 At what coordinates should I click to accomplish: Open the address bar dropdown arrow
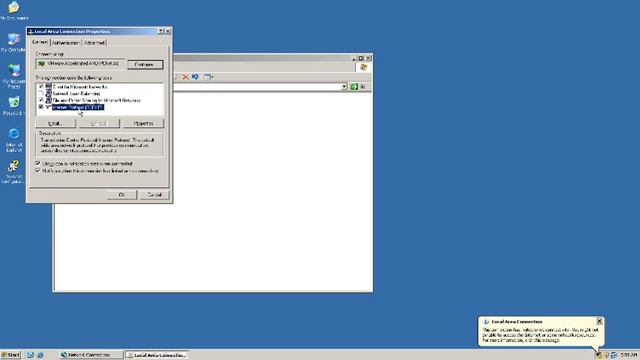pos(344,87)
